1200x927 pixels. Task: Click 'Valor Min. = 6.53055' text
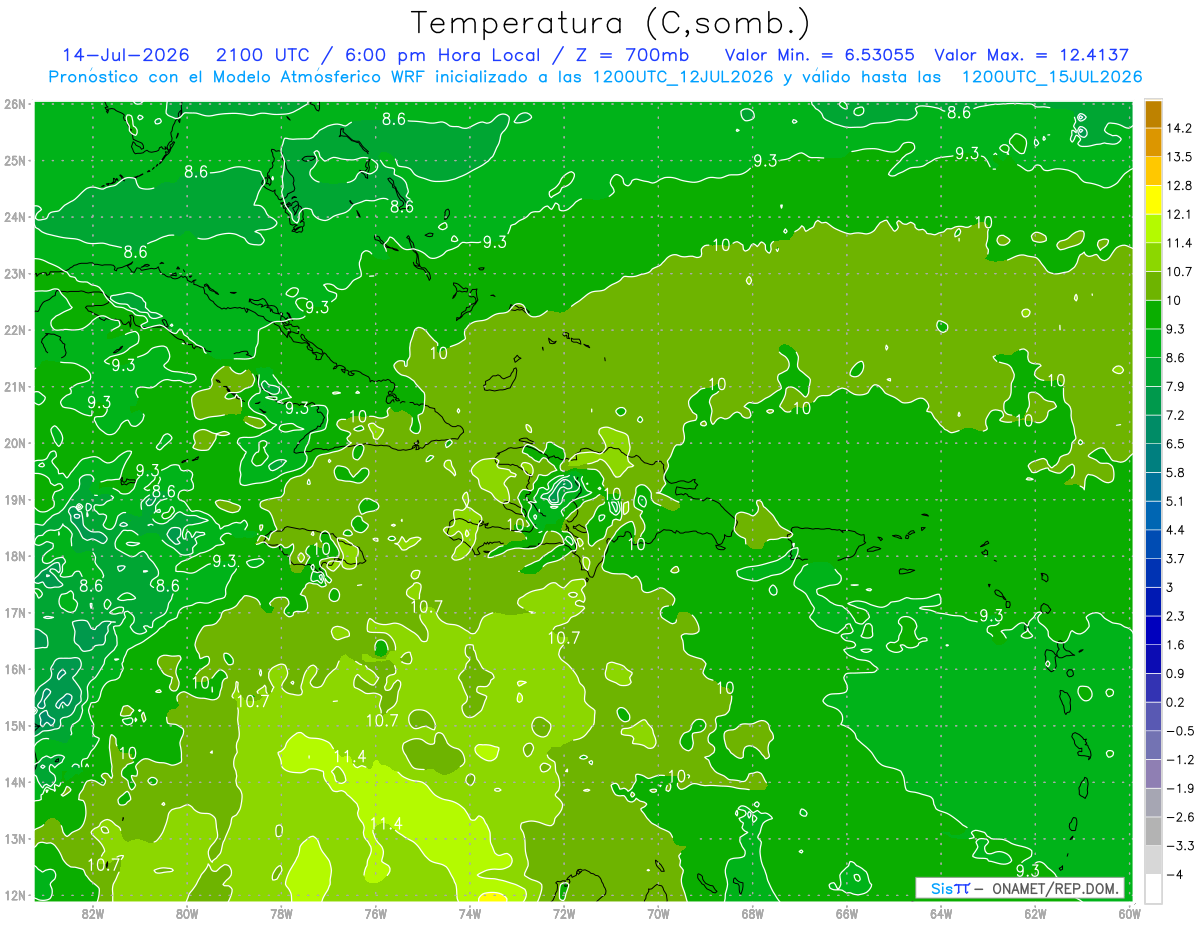coord(819,55)
